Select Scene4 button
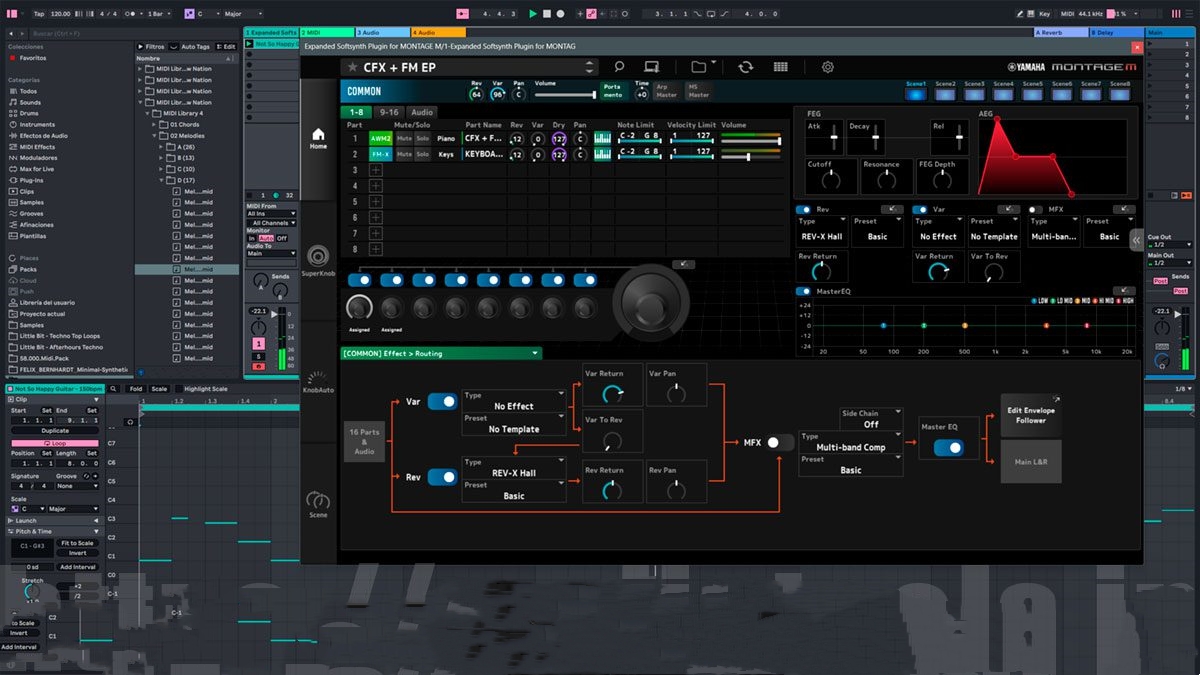The image size is (1200, 675). [1003, 93]
